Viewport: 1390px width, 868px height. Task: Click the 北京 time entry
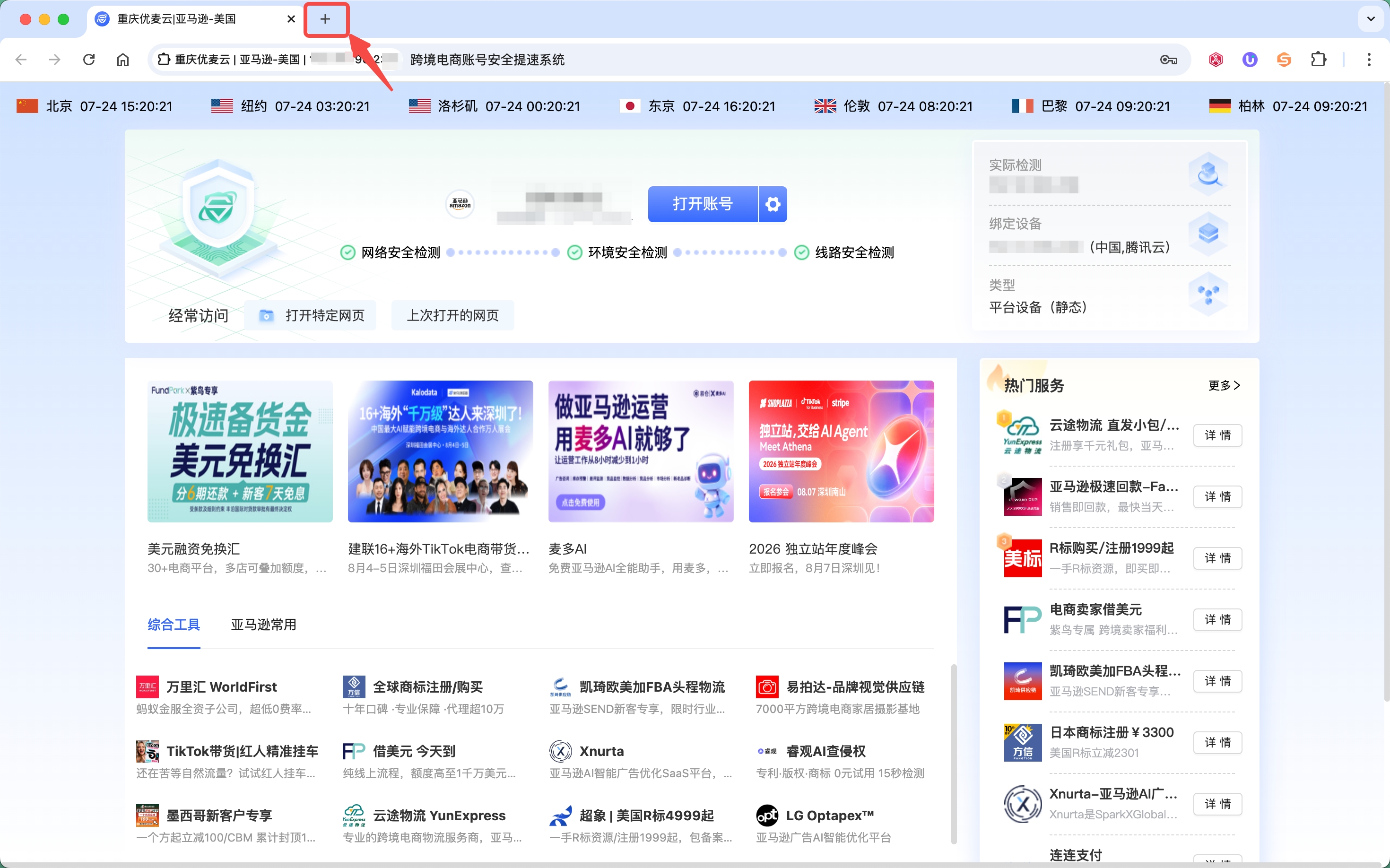pos(95,106)
